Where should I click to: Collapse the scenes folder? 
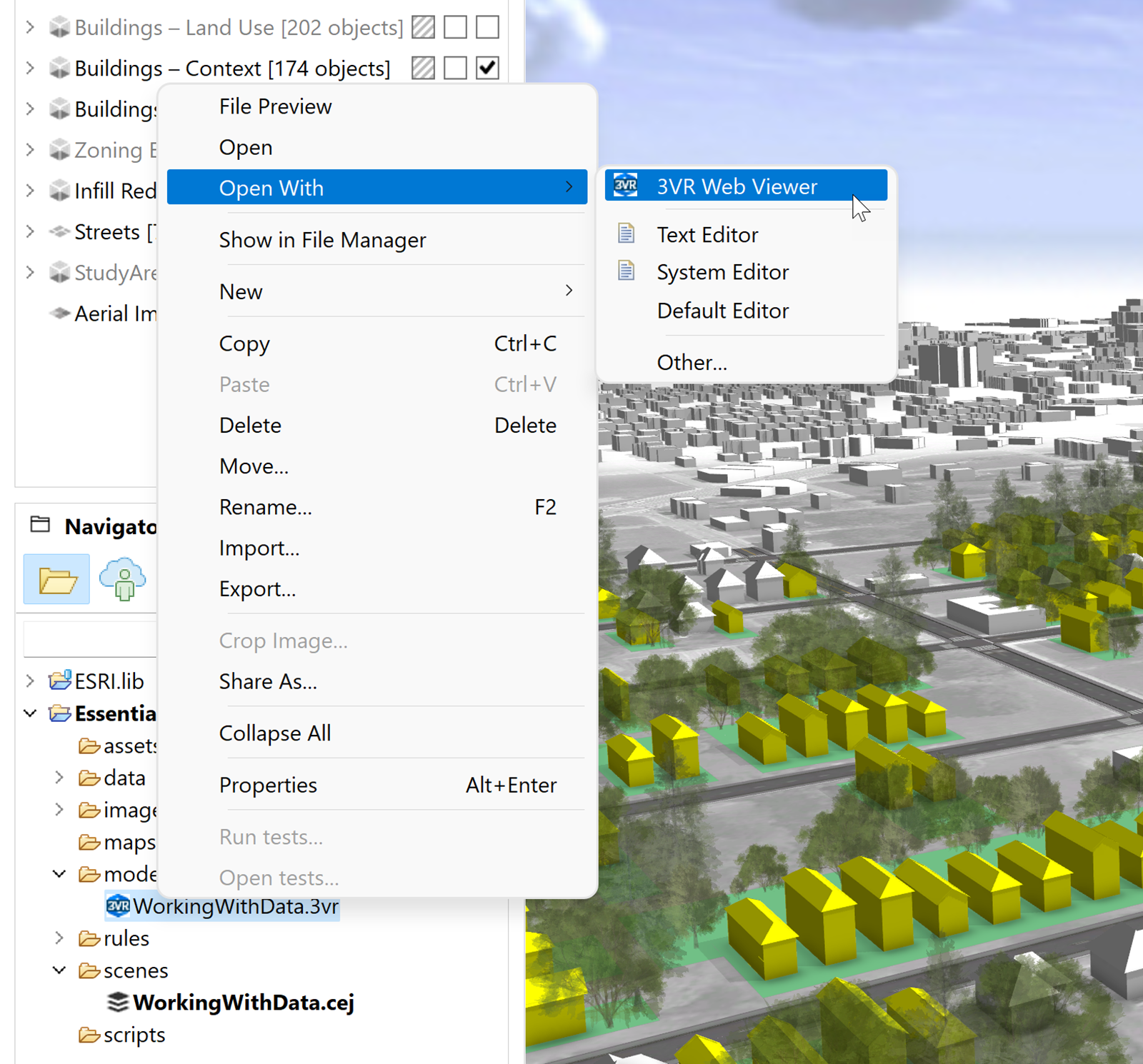60,970
